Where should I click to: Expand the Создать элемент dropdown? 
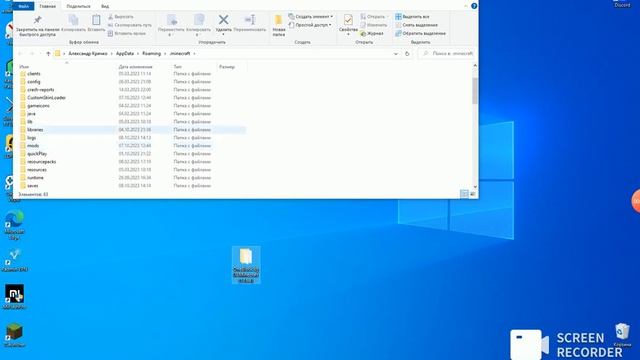click(x=311, y=16)
